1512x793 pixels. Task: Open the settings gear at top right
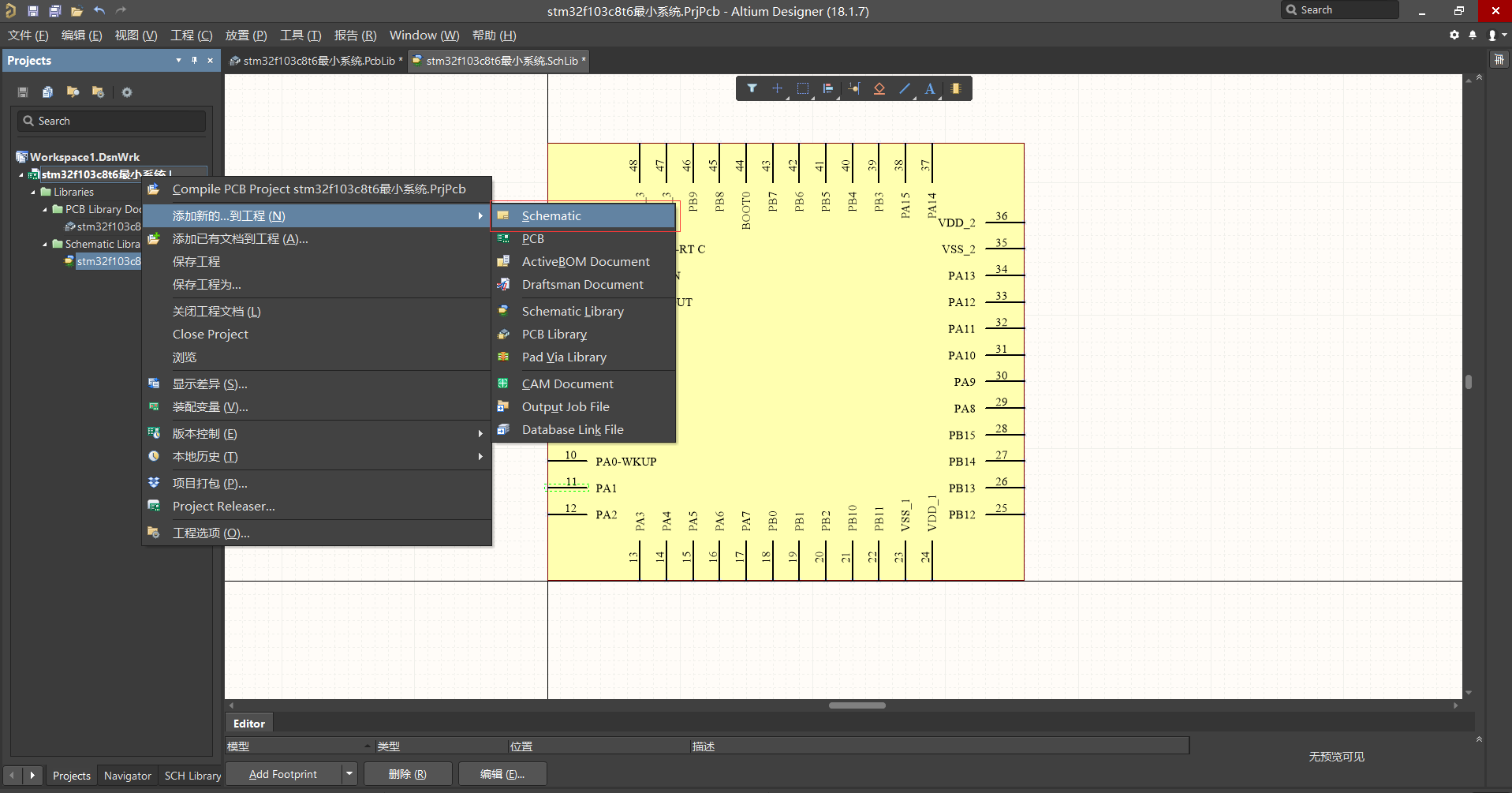[1454, 35]
